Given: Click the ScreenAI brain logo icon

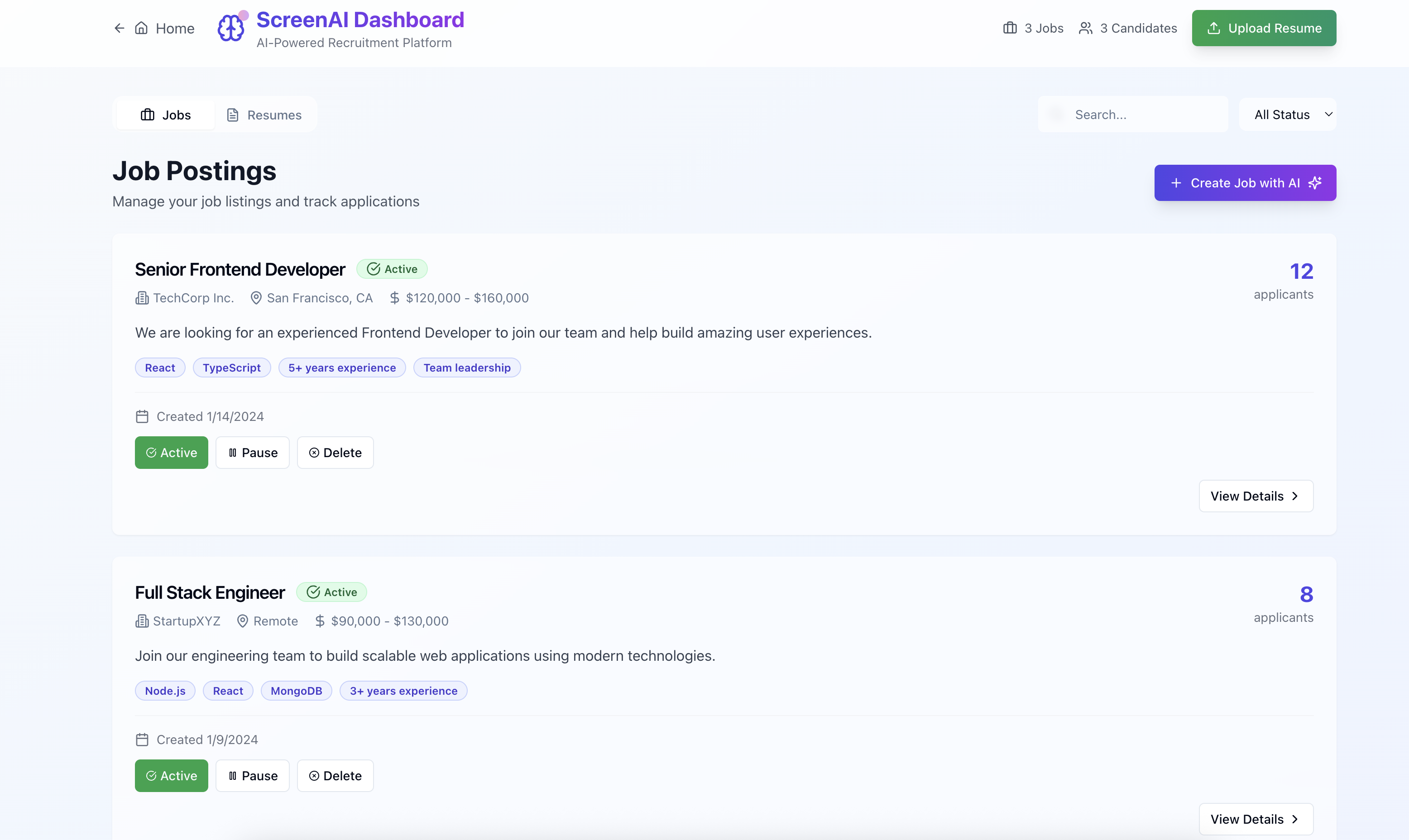Looking at the screenshot, I should pyautogui.click(x=231, y=28).
